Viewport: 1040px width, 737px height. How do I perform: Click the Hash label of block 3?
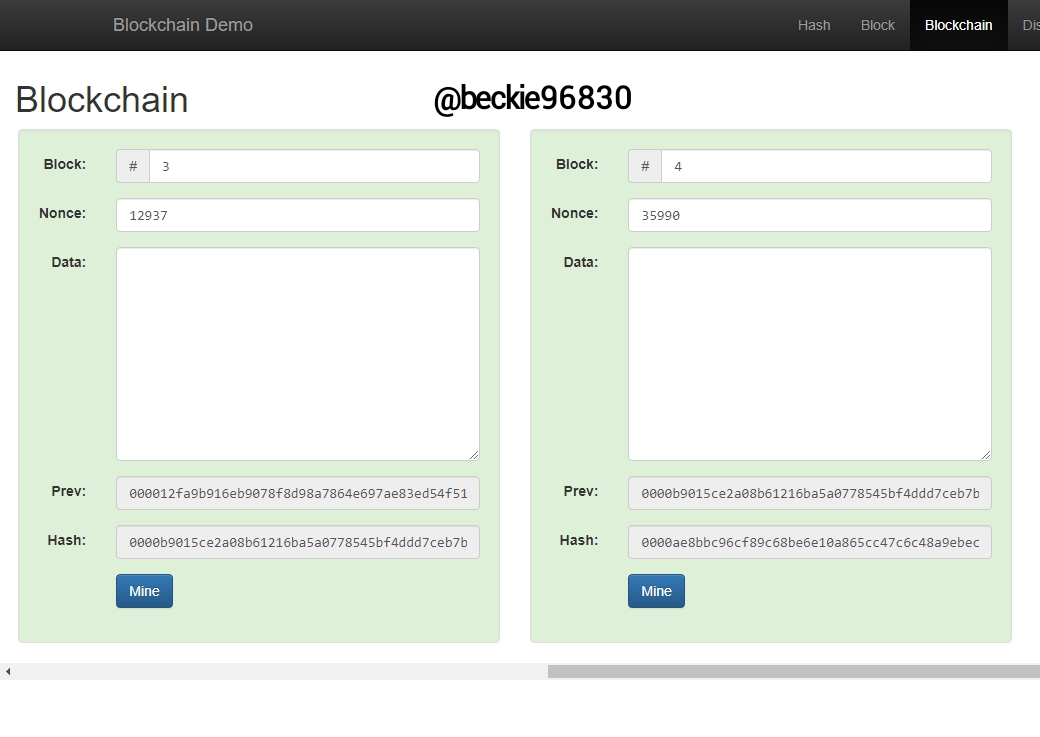[x=66, y=540]
